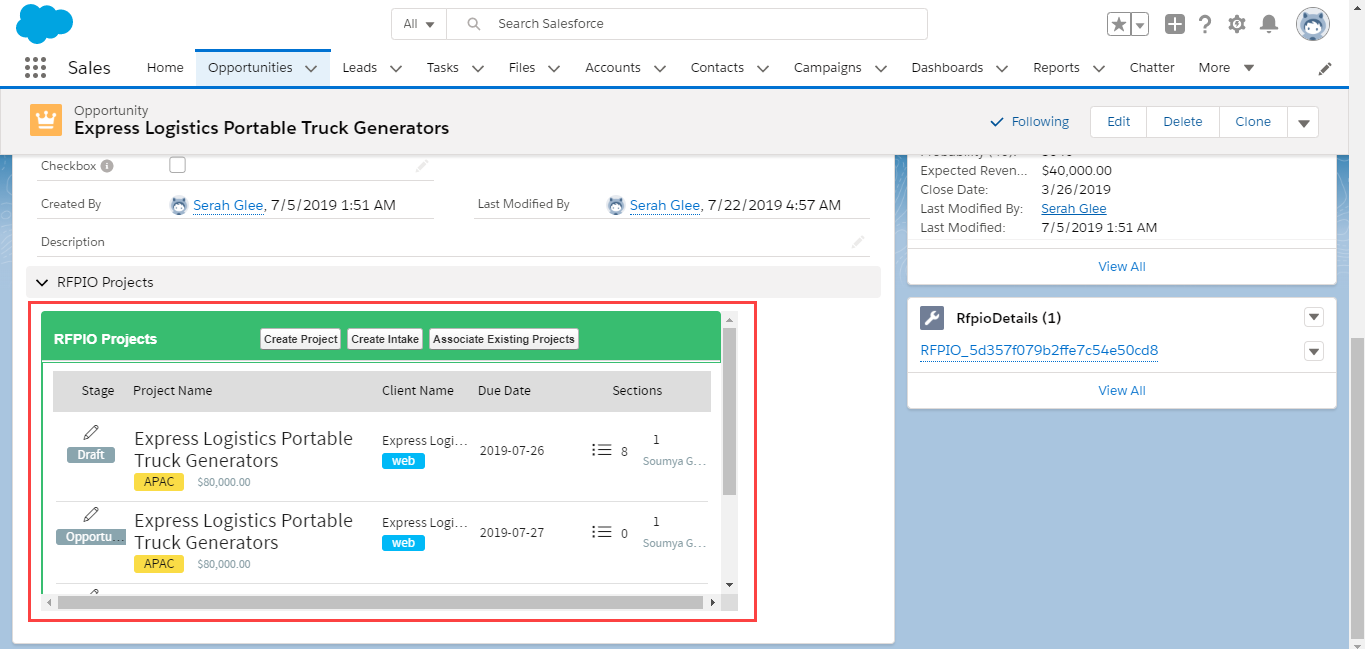
Task: Open Serah Glee link under Created By
Action: (x=228, y=205)
